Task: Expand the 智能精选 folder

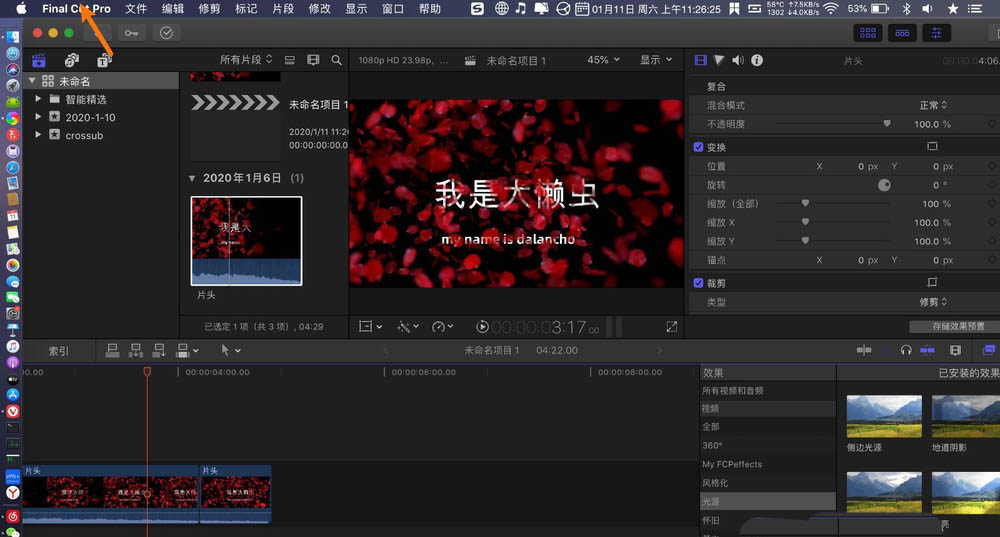Action: click(x=38, y=99)
